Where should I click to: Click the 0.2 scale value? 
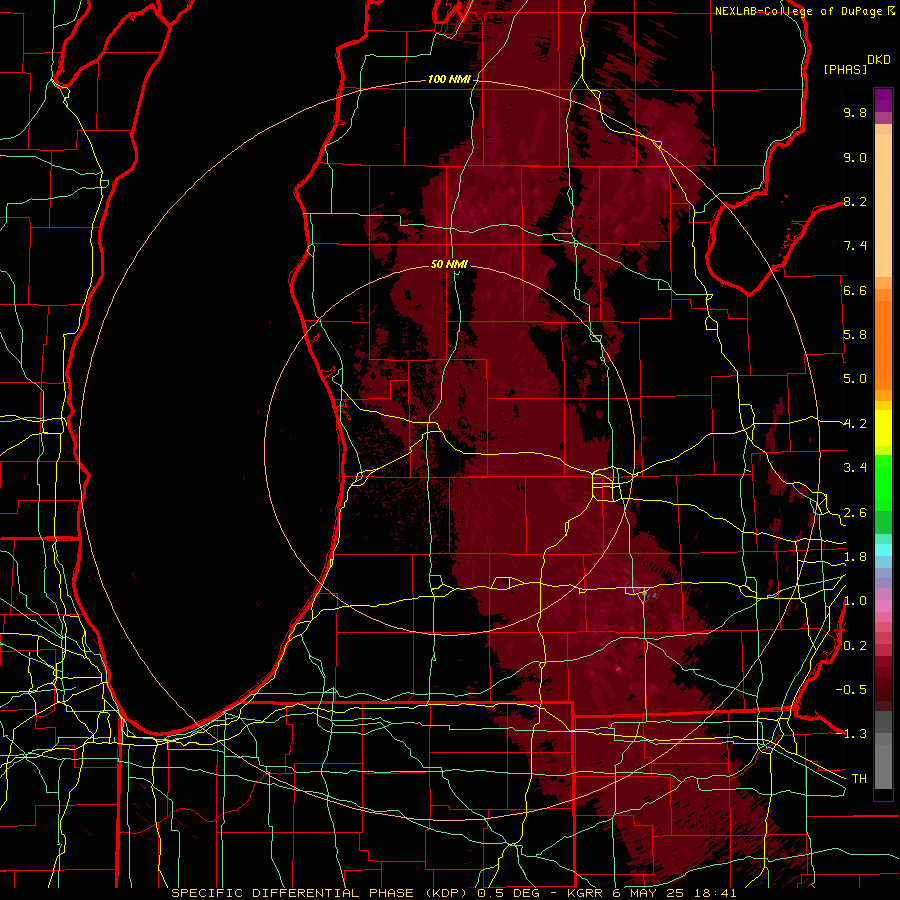point(855,646)
